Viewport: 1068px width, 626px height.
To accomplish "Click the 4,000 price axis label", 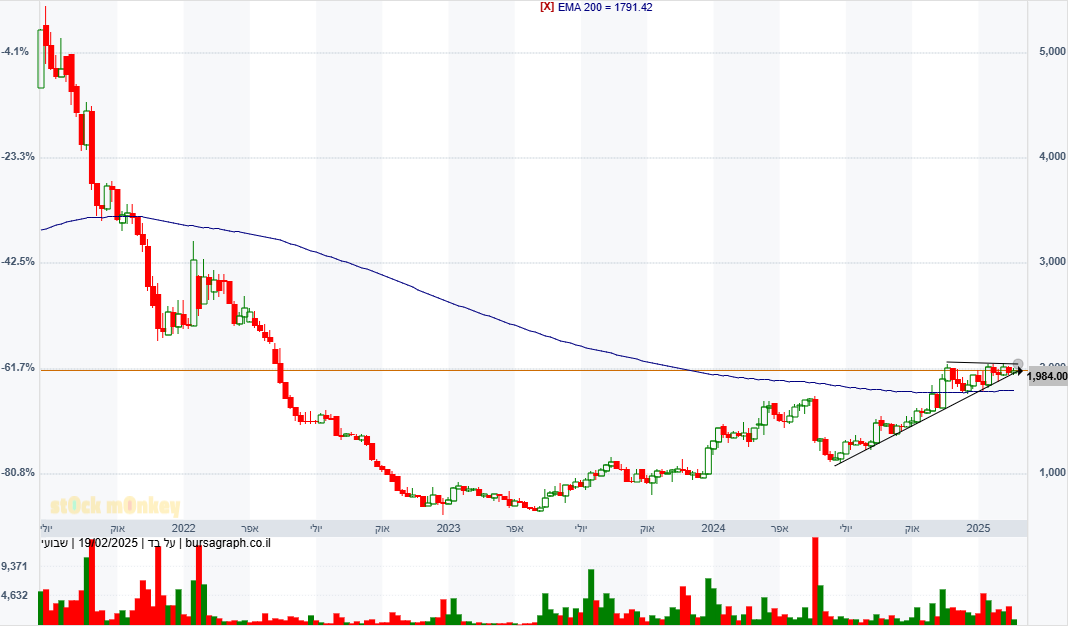I will (x=1052, y=156).
